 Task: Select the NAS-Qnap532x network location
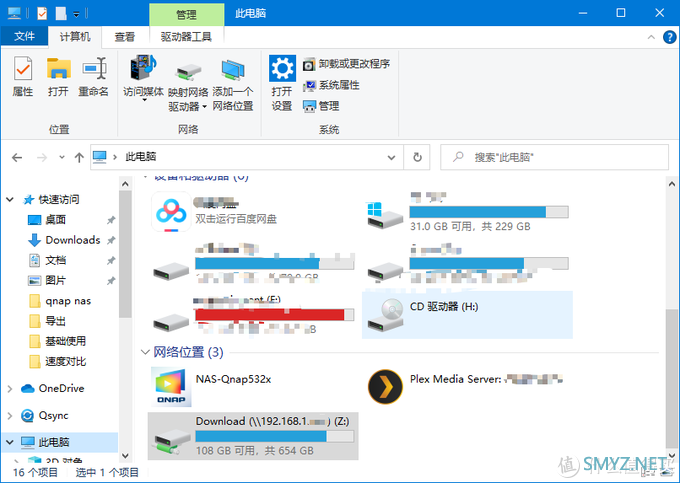pos(211,387)
